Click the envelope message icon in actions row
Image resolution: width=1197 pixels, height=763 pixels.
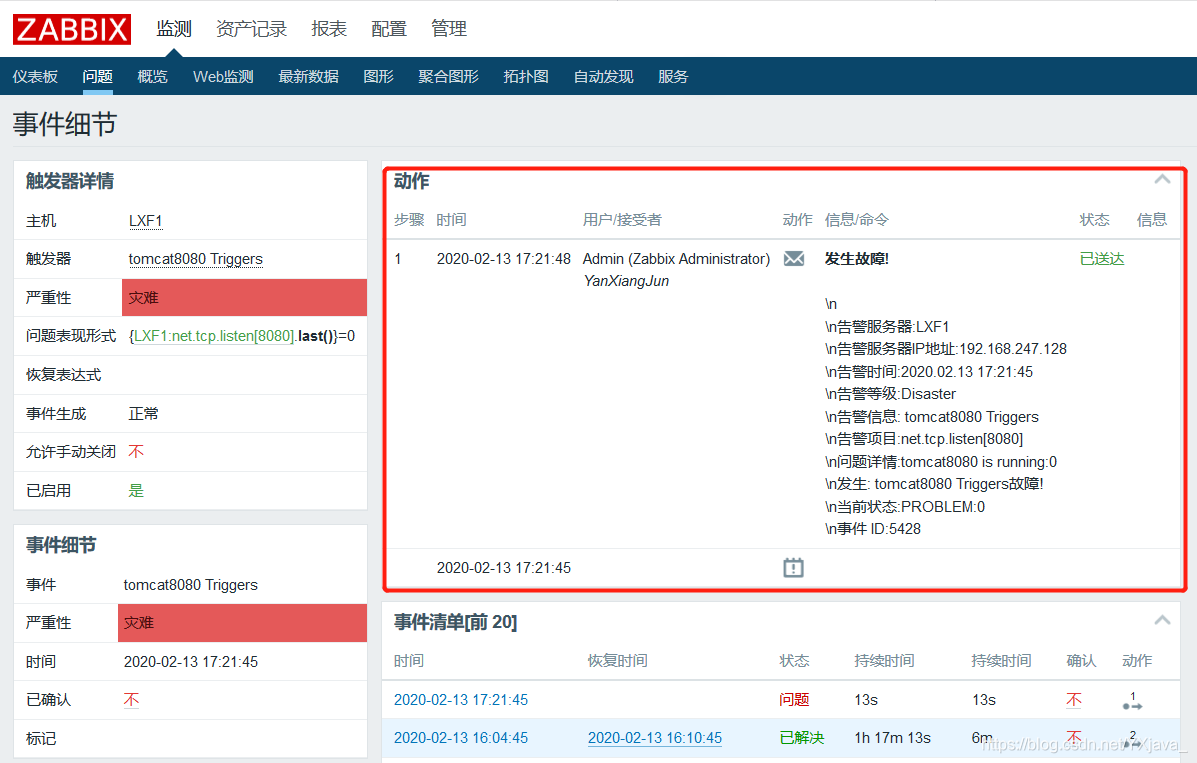794,258
